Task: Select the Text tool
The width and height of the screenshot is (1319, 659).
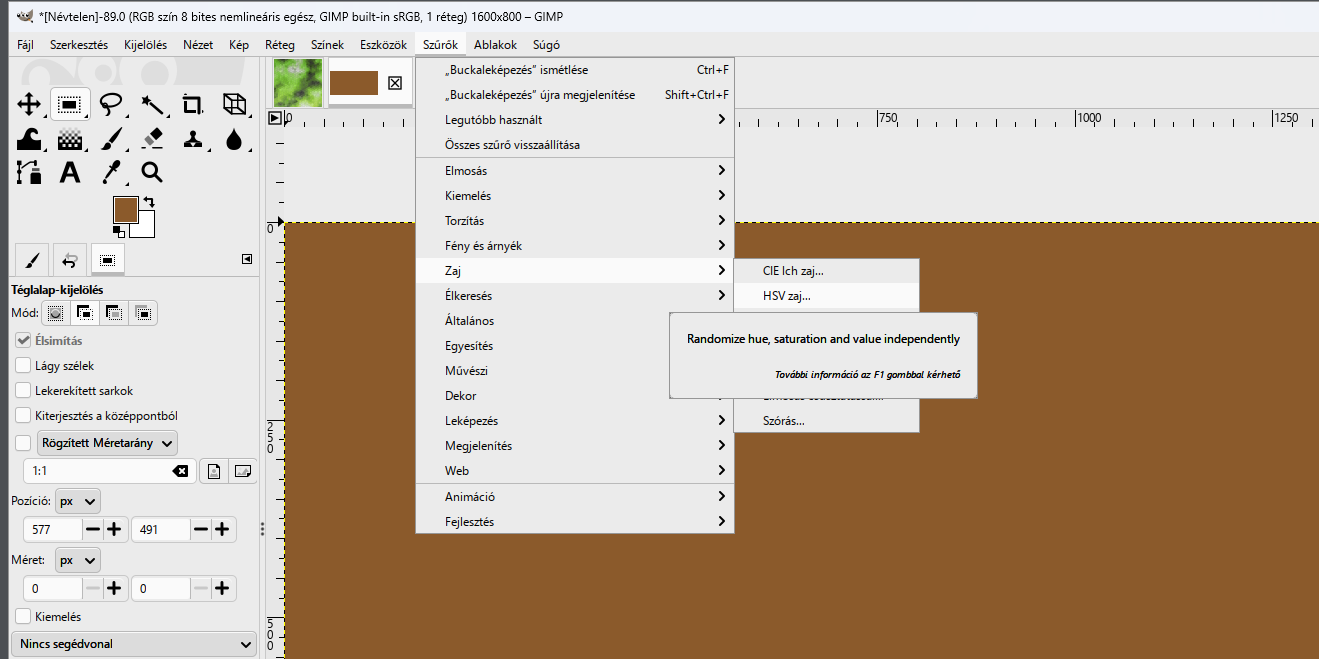Action: click(x=70, y=172)
